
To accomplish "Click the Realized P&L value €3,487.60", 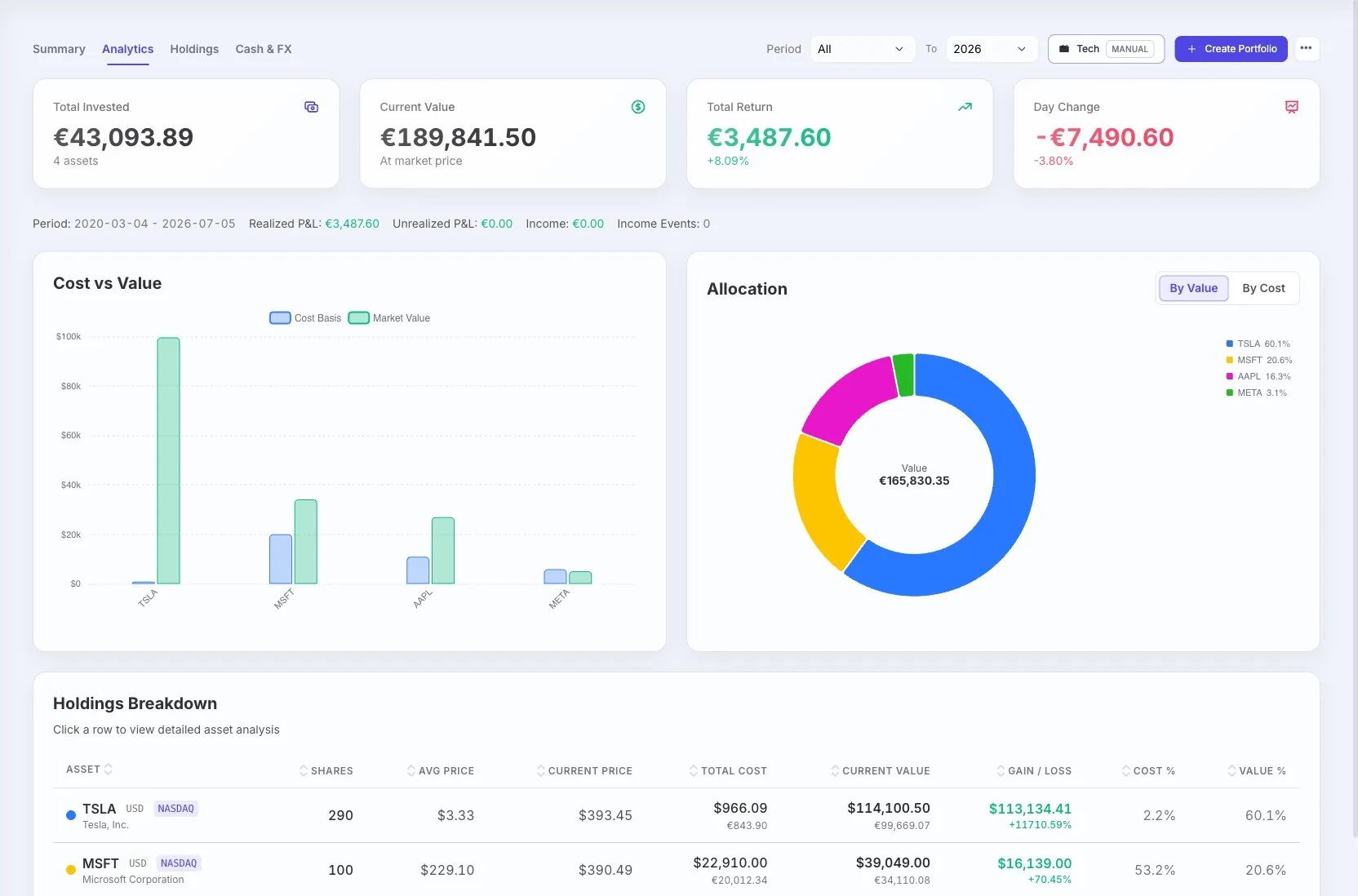I will pos(352,224).
